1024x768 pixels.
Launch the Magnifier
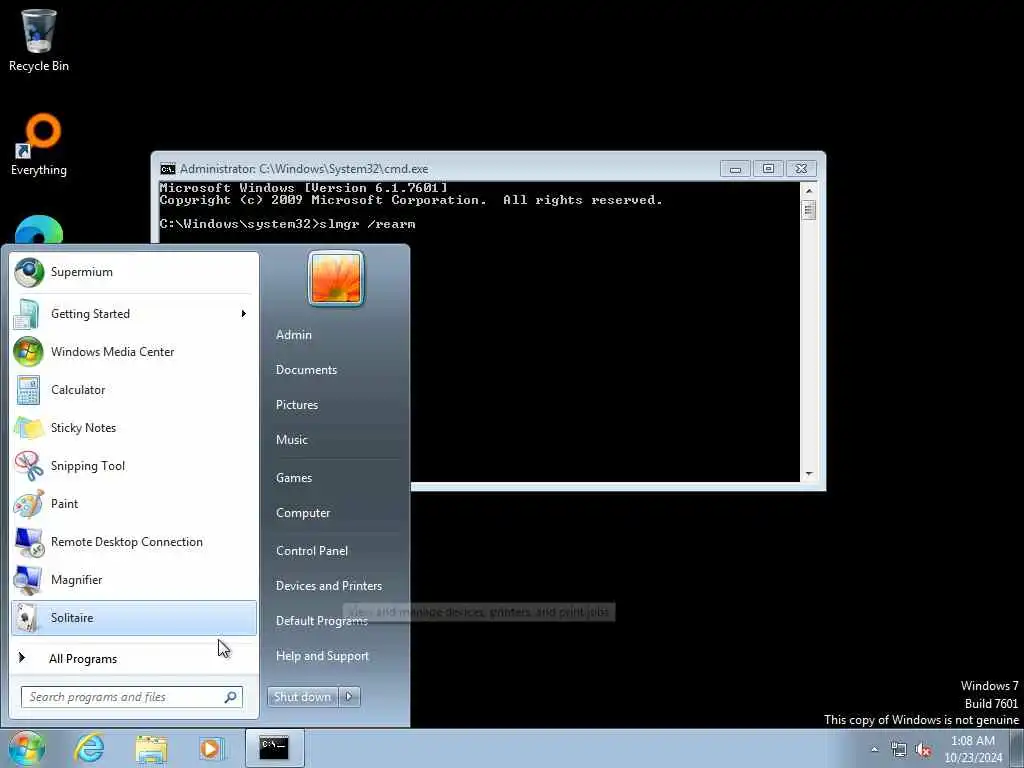click(134, 579)
